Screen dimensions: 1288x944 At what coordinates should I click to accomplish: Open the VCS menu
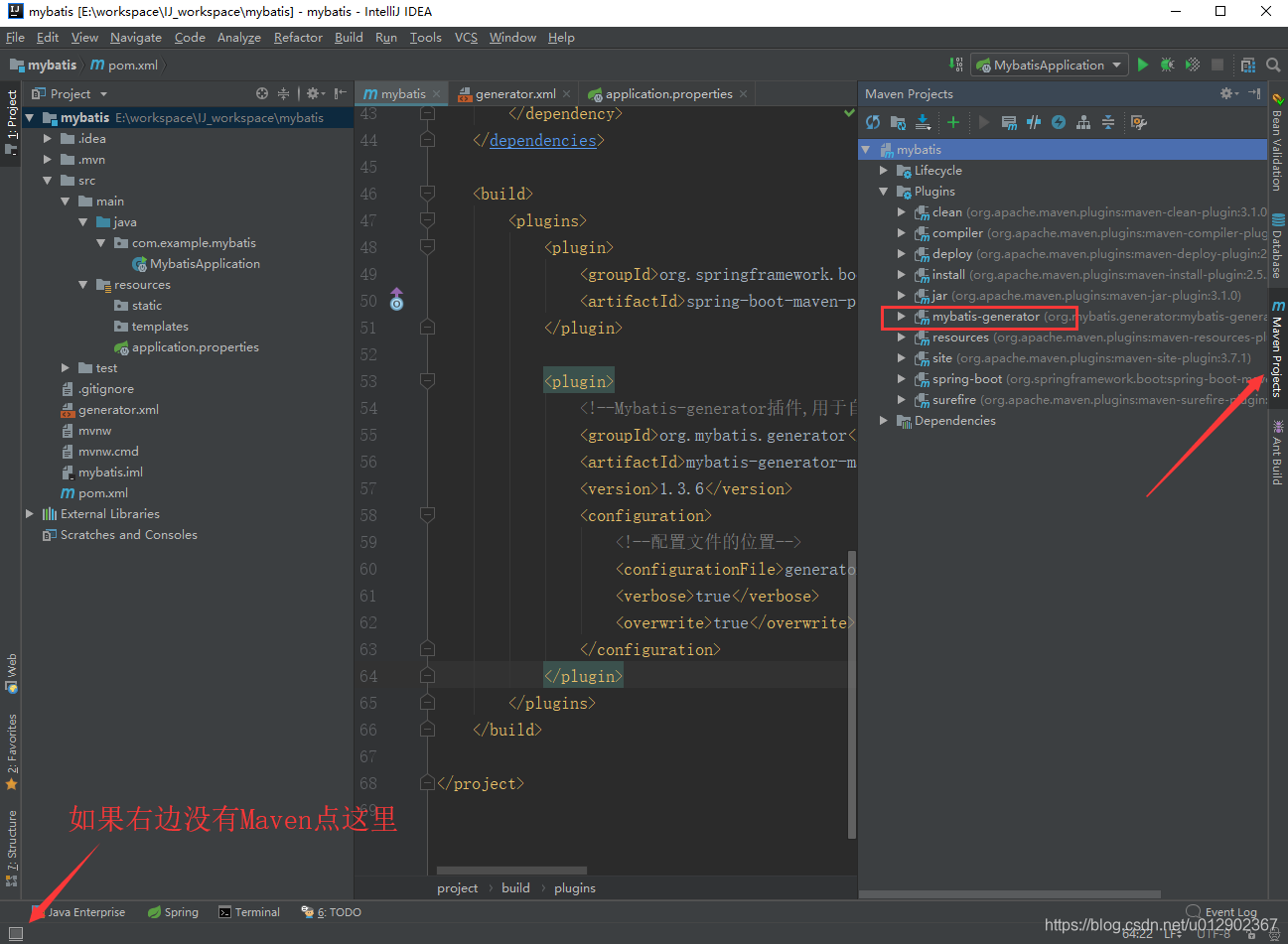click(466, 38)
